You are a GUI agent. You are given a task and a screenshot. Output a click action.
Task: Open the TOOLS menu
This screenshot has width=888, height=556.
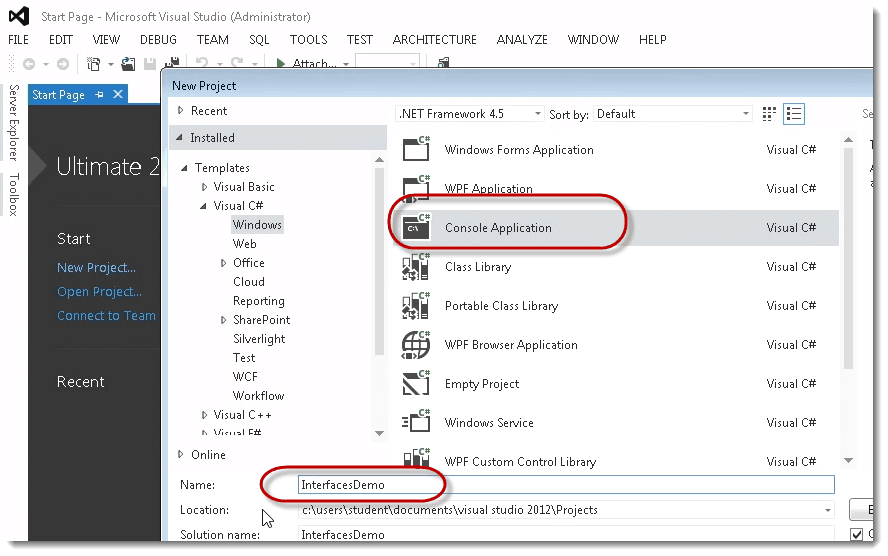(309, 40)
